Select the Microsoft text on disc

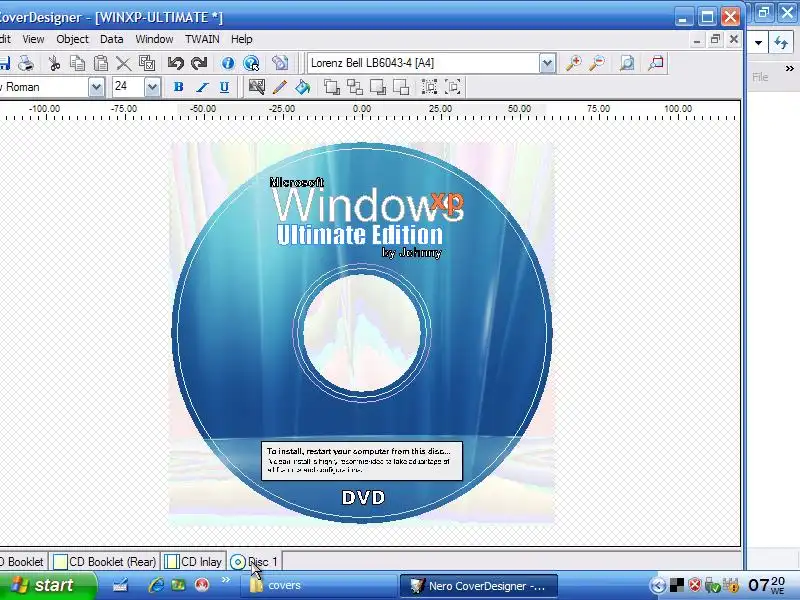pyautogui.click(x=296, y=182)
